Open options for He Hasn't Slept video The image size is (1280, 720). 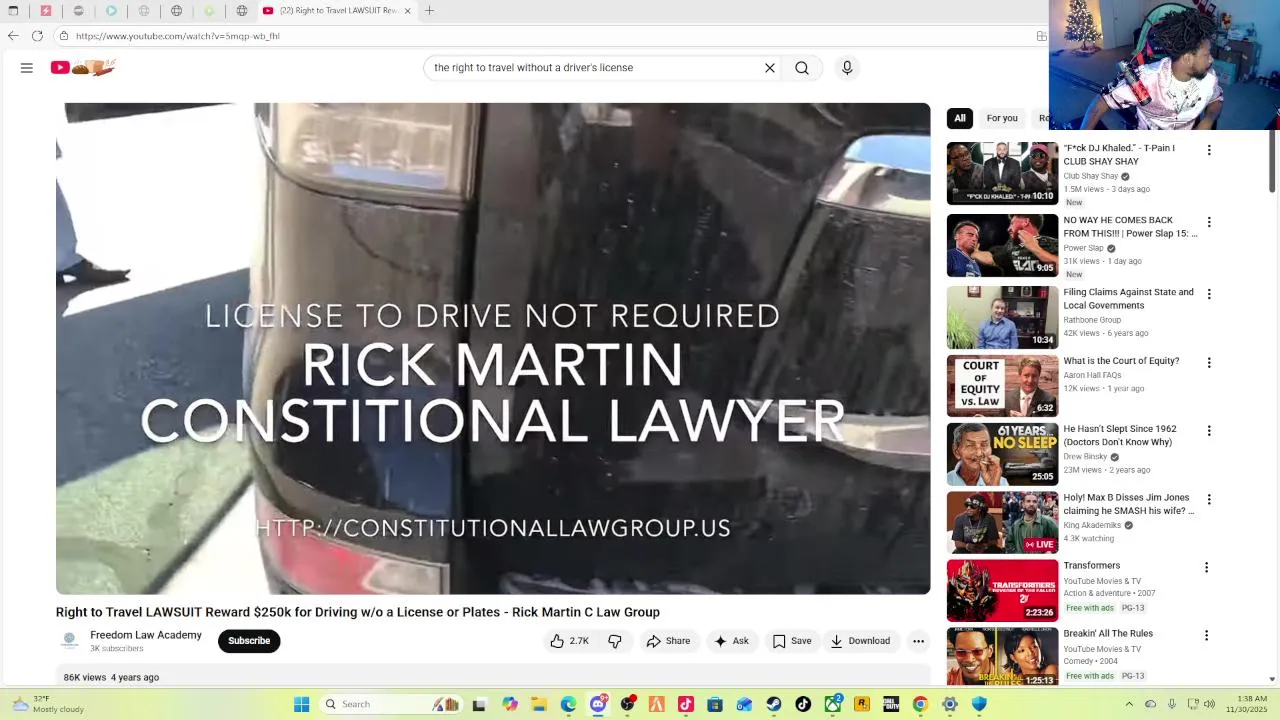(1209, 431)
